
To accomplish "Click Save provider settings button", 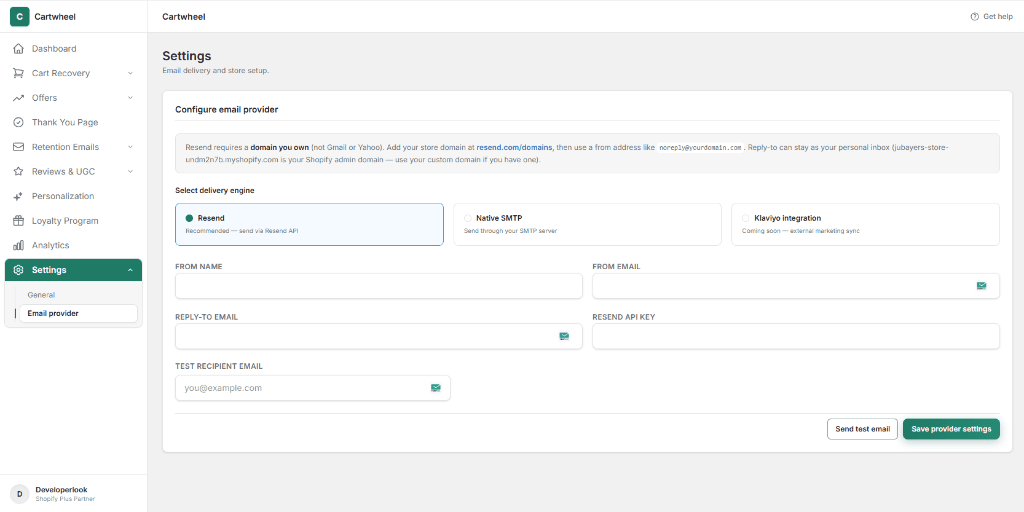I will 951,429.
